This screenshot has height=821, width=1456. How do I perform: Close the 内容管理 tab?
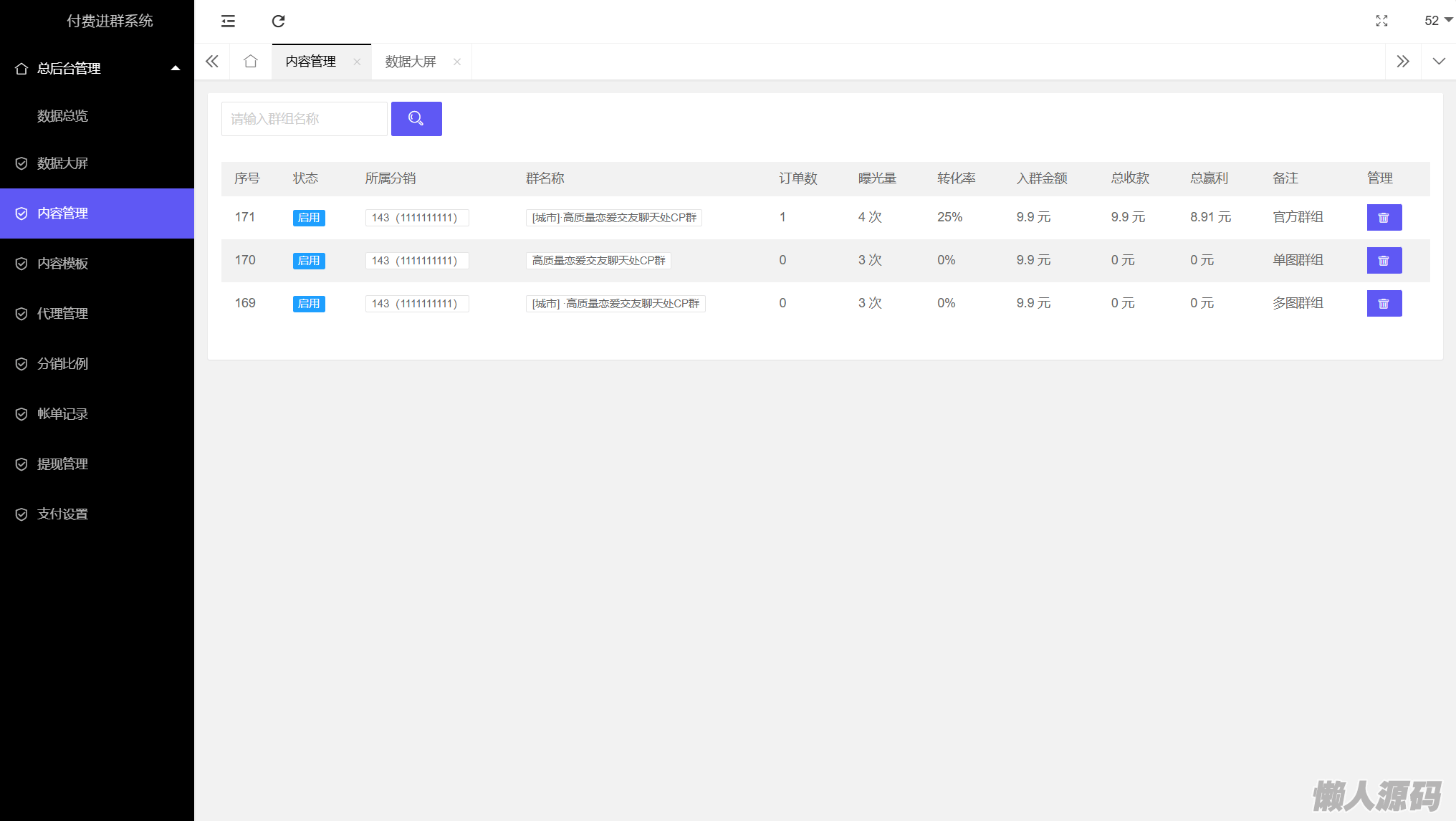click(x=357, y=62)
